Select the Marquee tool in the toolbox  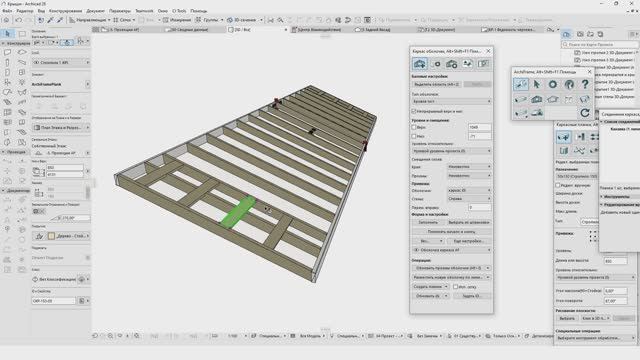tap(22, 34)
